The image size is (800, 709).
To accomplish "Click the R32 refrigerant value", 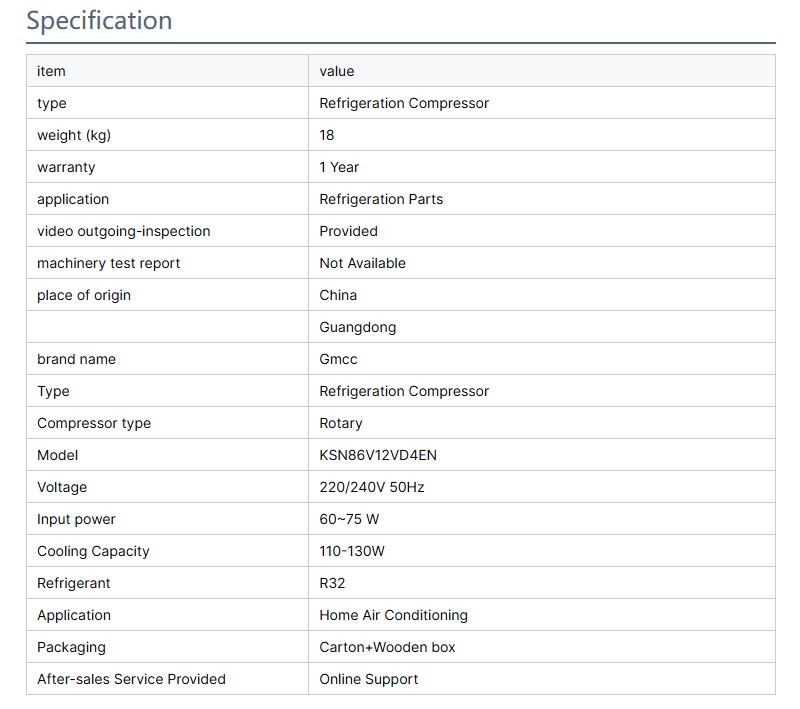I will tap(332, 583).
